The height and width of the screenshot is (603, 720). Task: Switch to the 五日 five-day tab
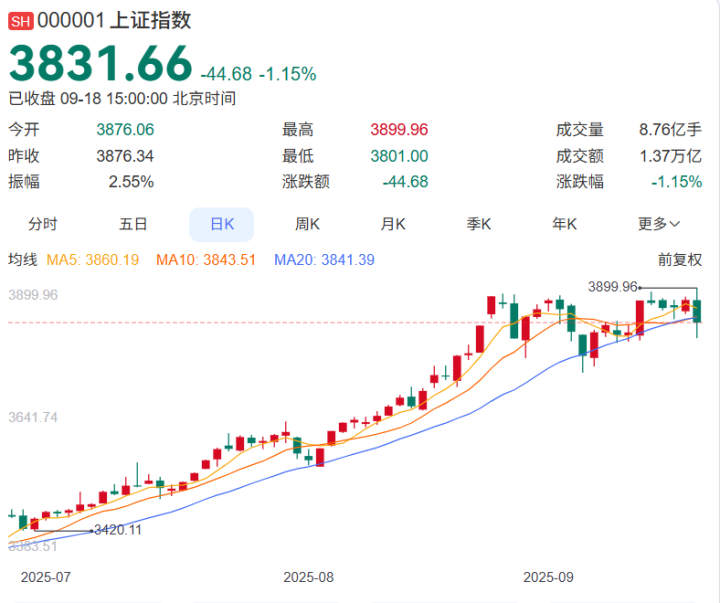(133, 224)
